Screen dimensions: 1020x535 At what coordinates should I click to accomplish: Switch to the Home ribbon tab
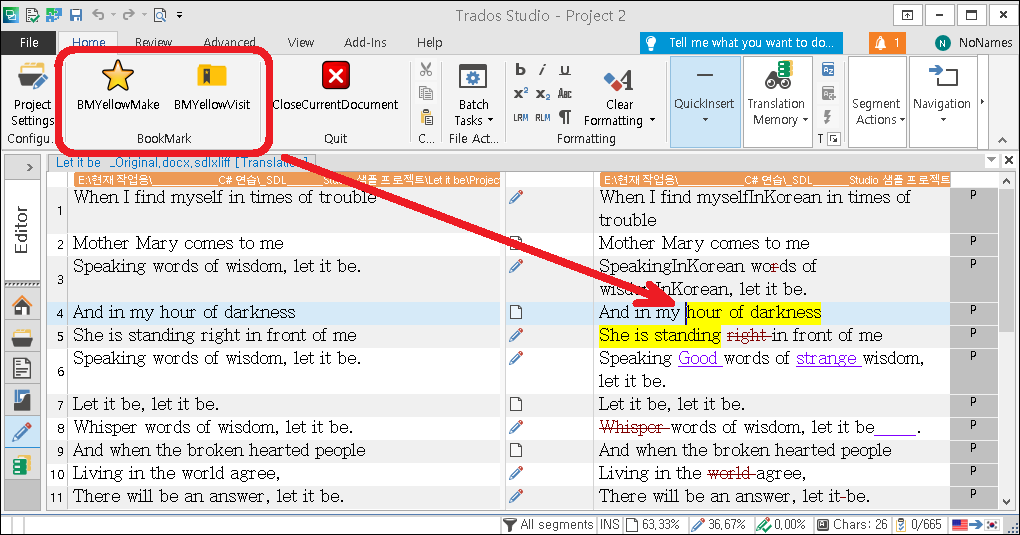[88, 42]
